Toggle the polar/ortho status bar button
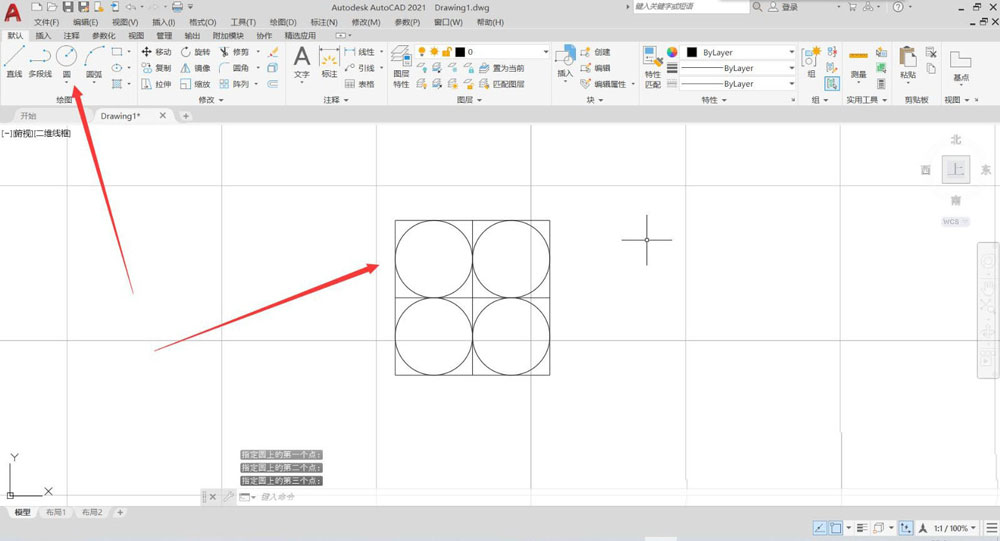The width and height of the screenshot is (1000, 541). click(820, 528)
